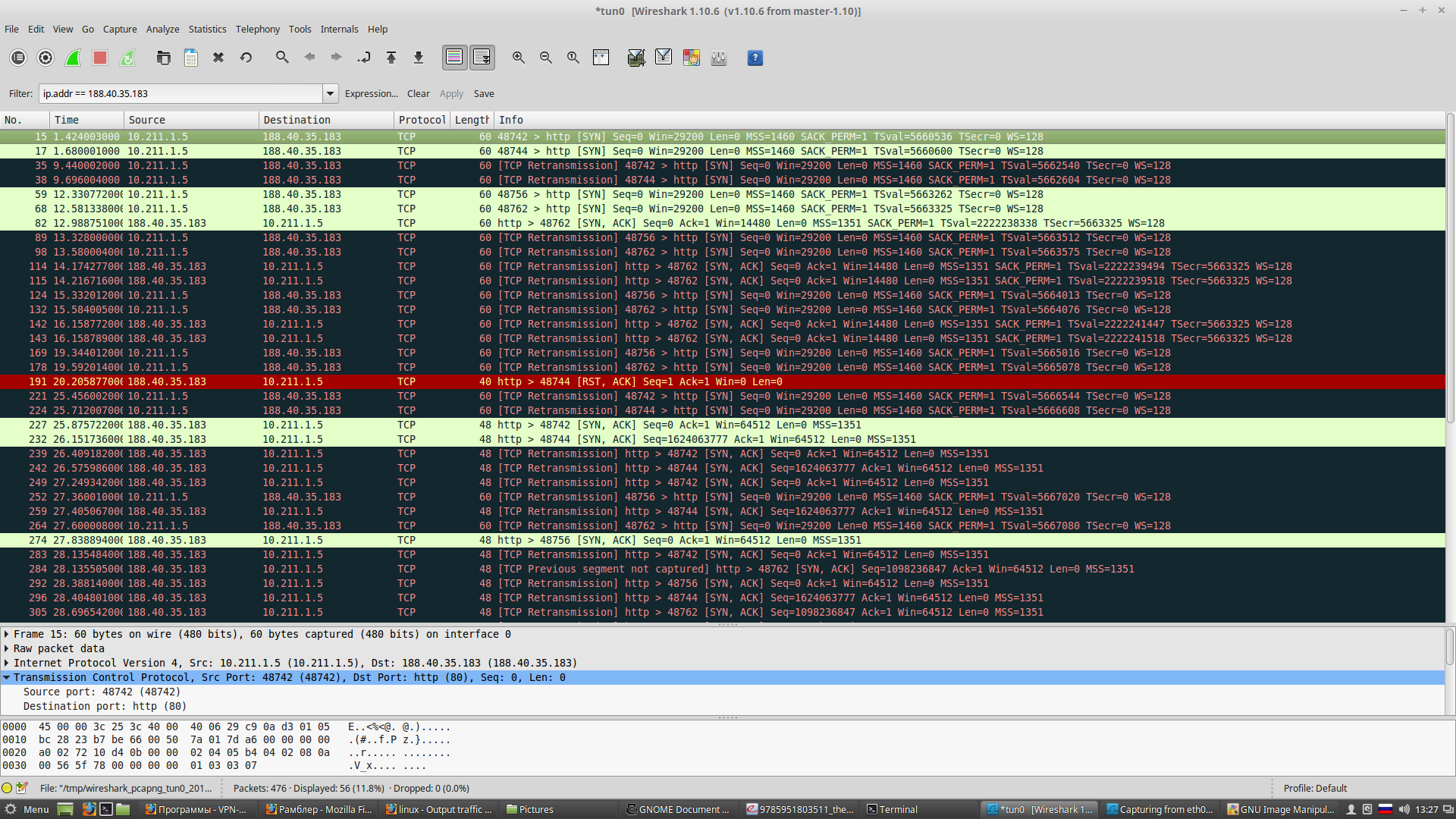The height and width of the screenshot is (819, 1456).
Task: Click the display filter input field
Action: coord(180,94)
